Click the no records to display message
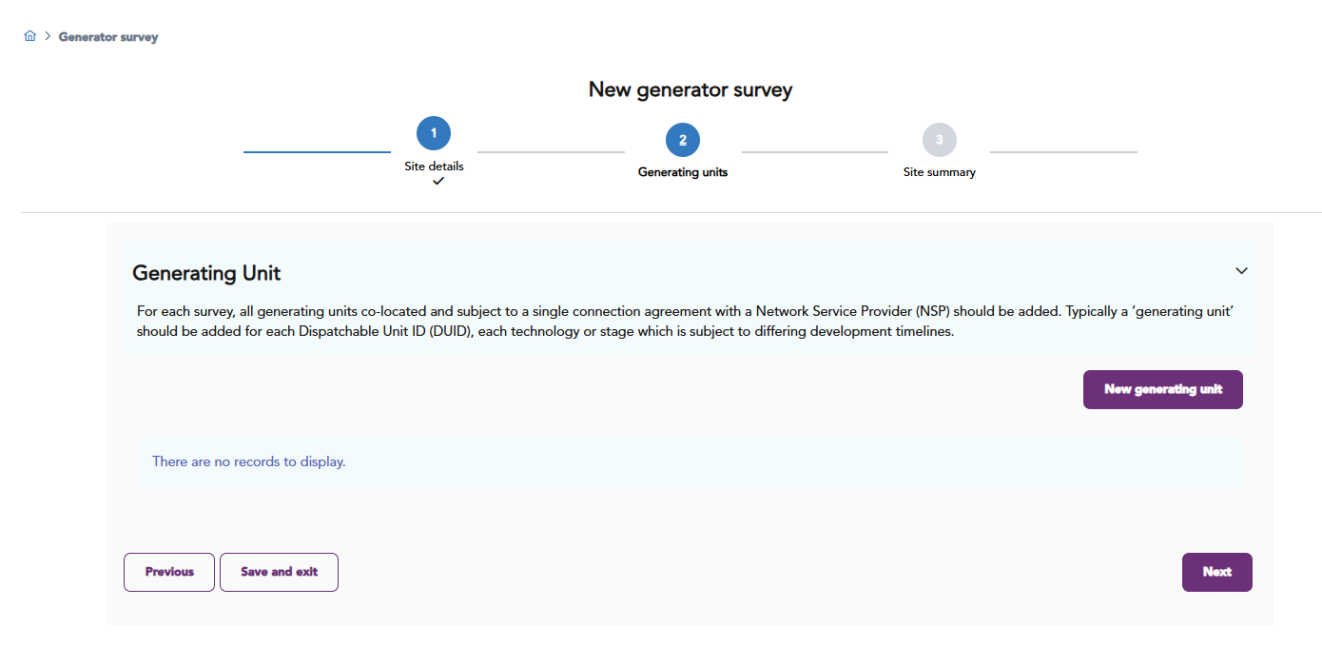The height and width of the screenshot is (647, 1322). click(249, 462)
